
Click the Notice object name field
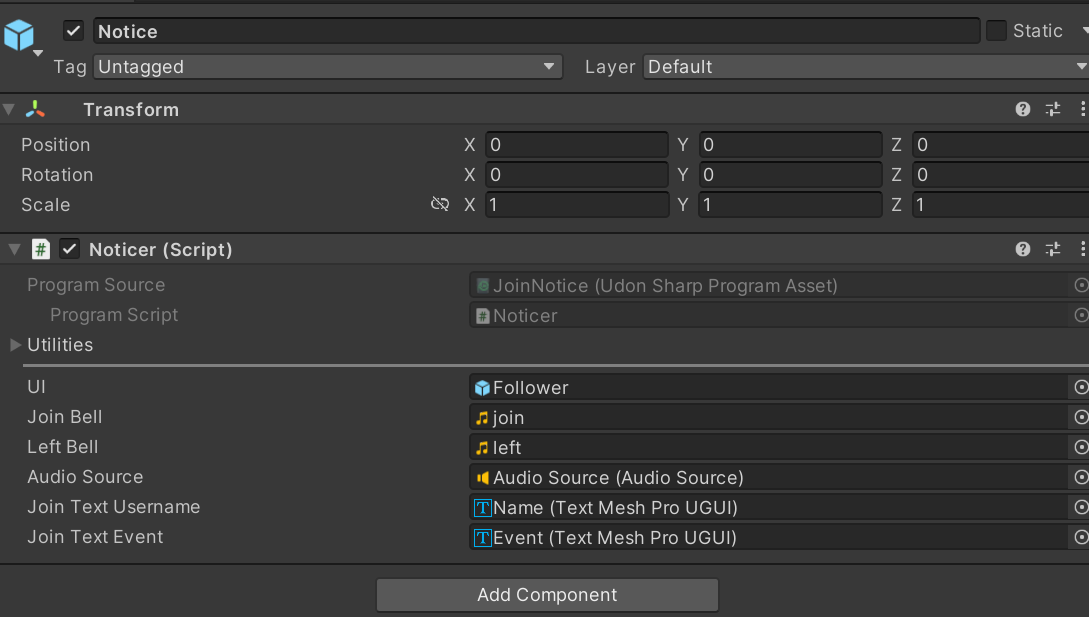(535, 31)
